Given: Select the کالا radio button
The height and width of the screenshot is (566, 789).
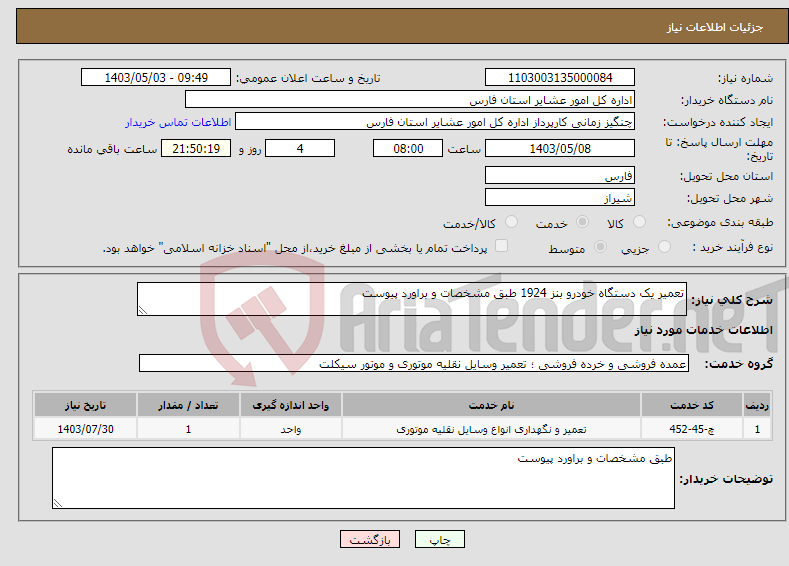Looking at the screenshot, I should [x=639, y=222].
